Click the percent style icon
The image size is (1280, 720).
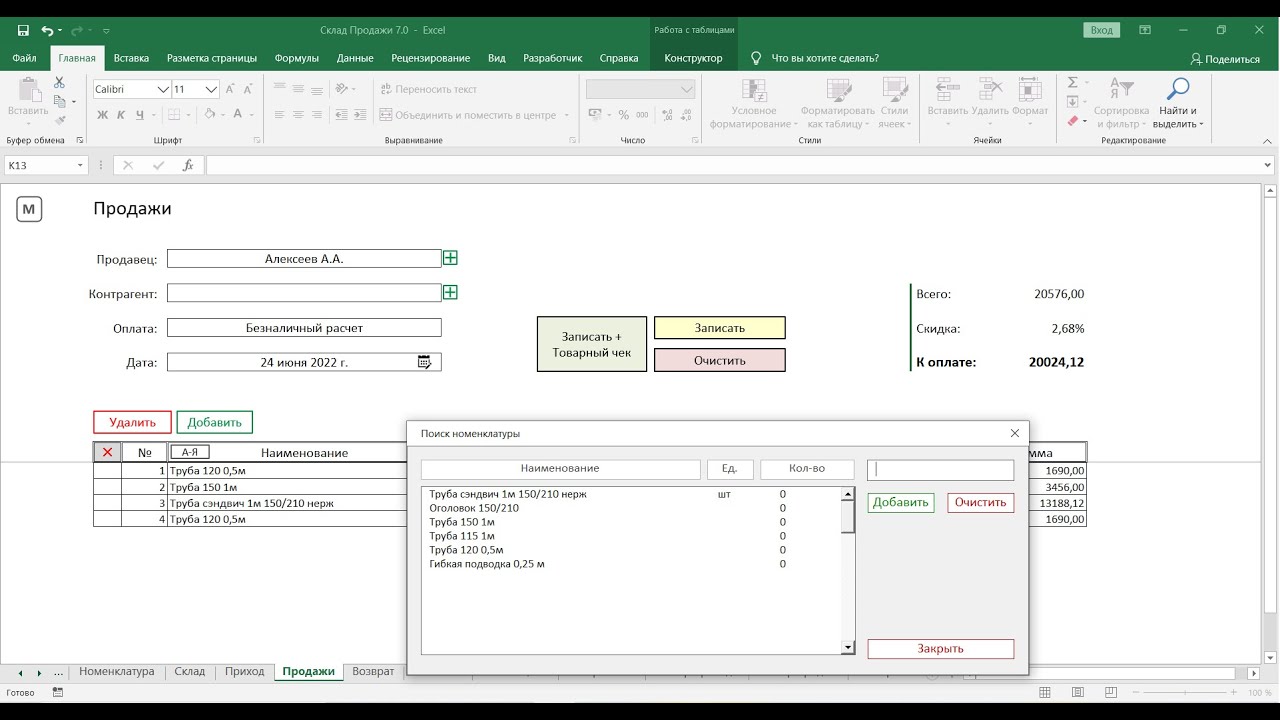[x=624, y=115]
